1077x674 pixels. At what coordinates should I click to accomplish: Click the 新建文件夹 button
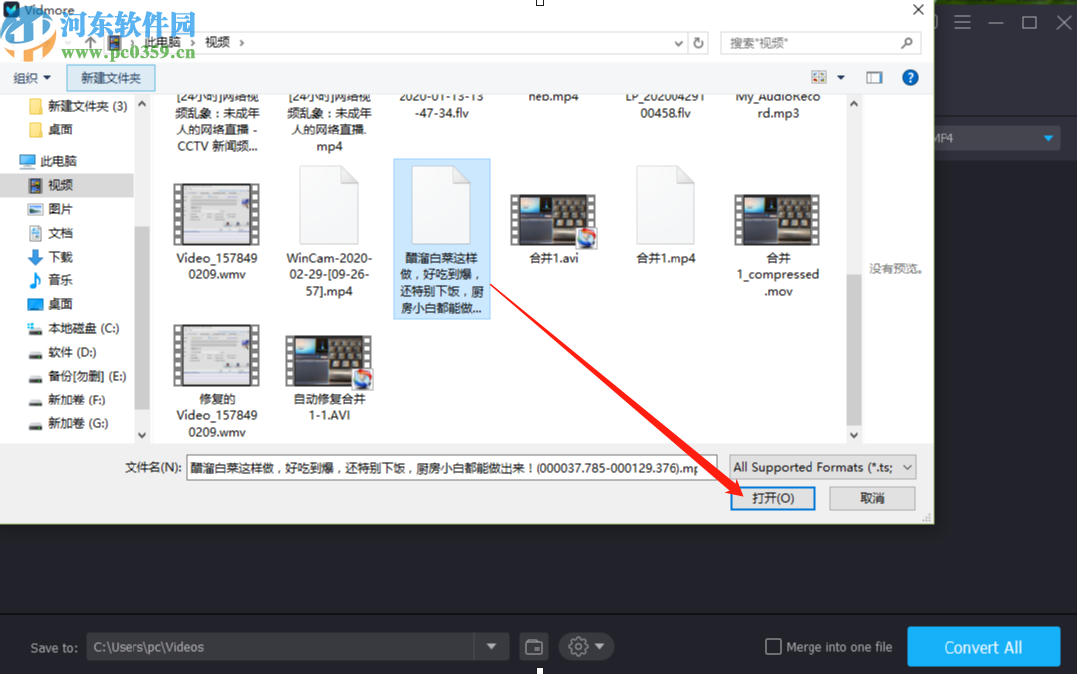click(110, 77)
